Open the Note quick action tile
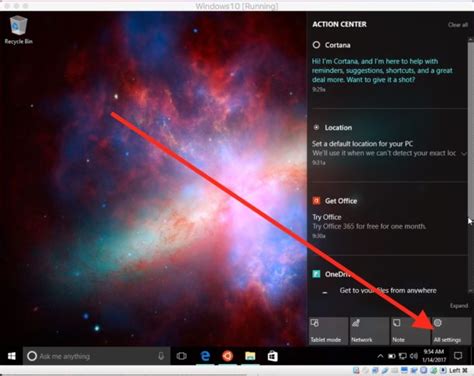 pyautogui.click(x=410, y=331)
